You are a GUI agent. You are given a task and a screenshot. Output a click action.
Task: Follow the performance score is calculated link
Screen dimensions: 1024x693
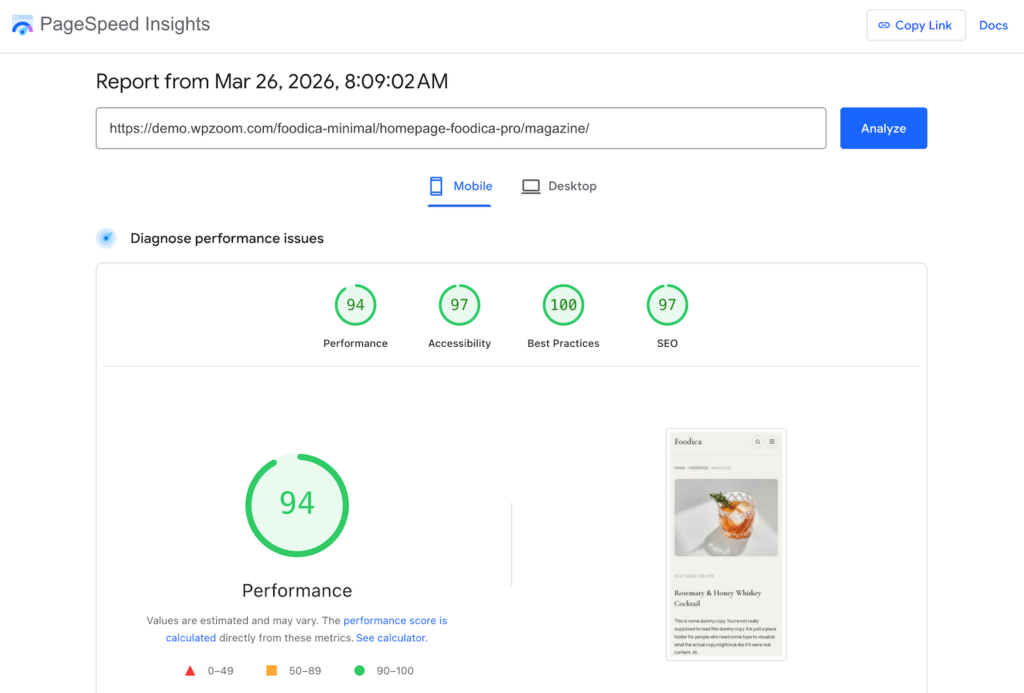[395, 621]
